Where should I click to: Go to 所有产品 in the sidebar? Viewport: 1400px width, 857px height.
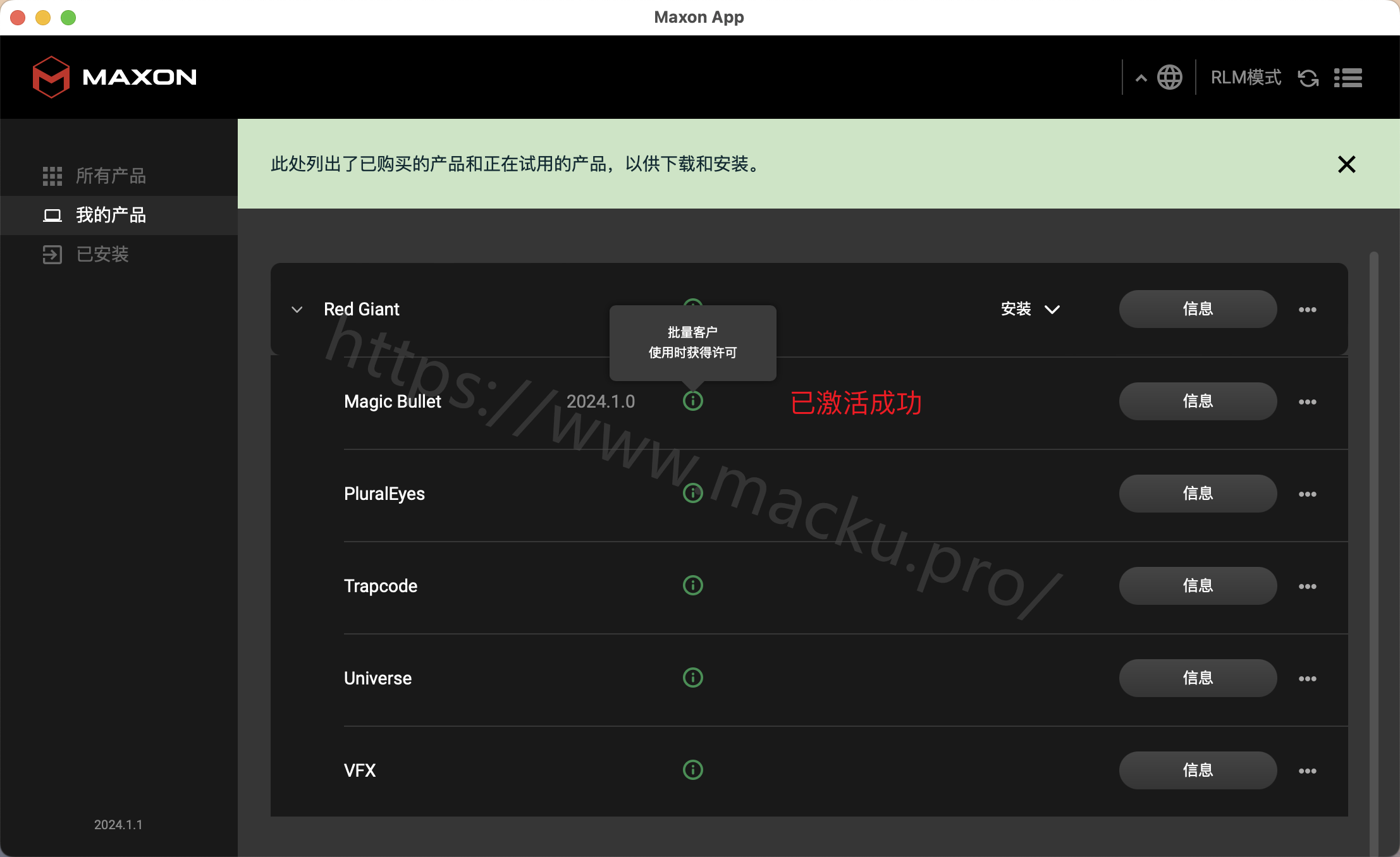click(119, 176)
